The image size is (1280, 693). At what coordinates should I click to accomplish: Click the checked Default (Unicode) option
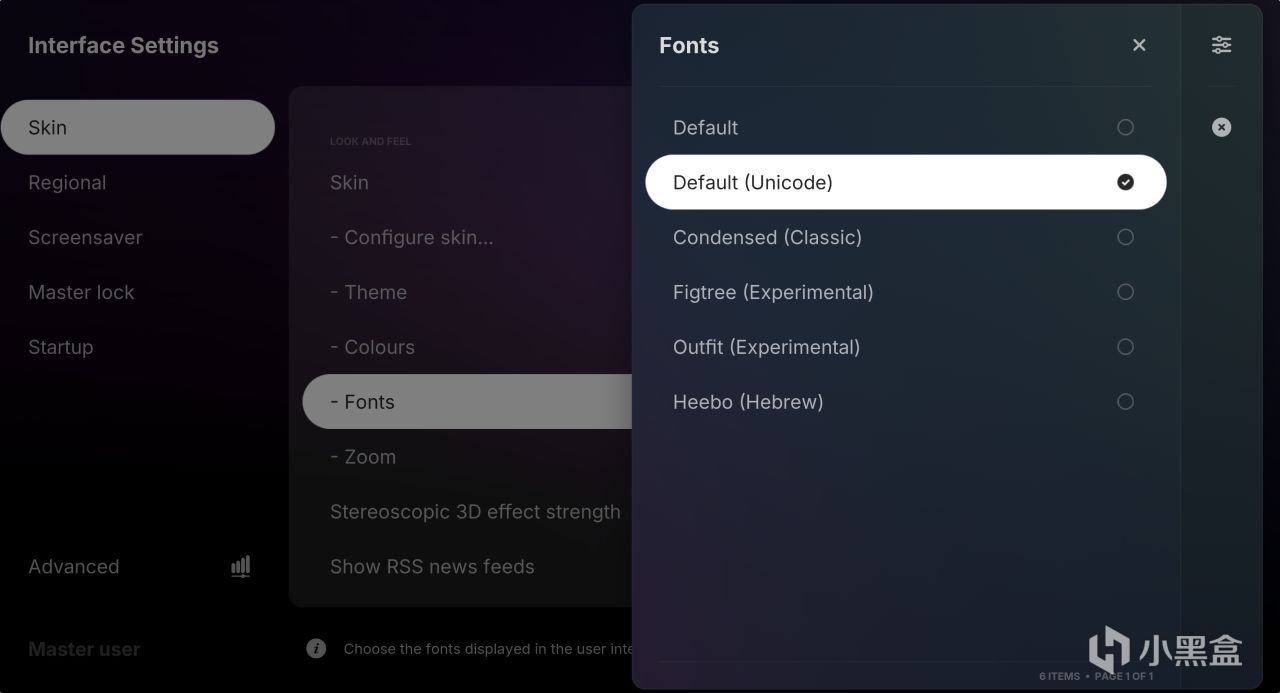(906, 182)
